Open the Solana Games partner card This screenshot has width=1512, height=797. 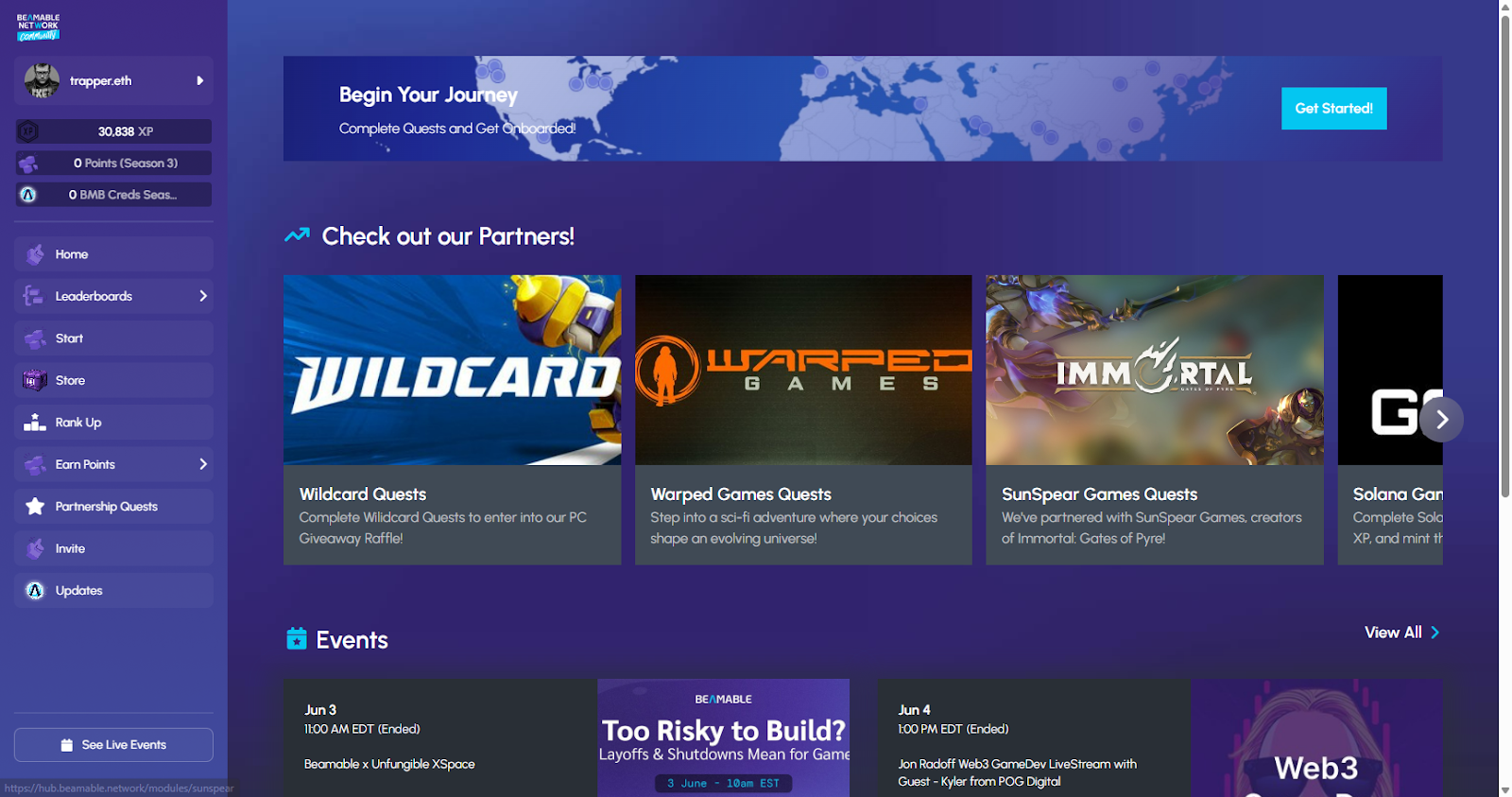click(1390, 420)
